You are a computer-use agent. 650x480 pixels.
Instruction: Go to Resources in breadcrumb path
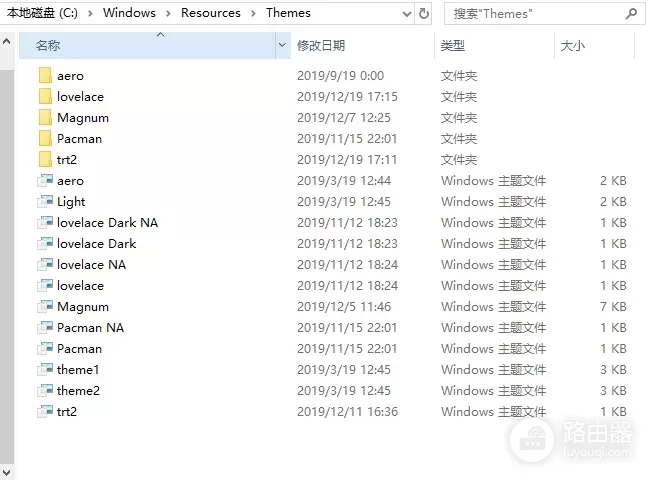211,13
